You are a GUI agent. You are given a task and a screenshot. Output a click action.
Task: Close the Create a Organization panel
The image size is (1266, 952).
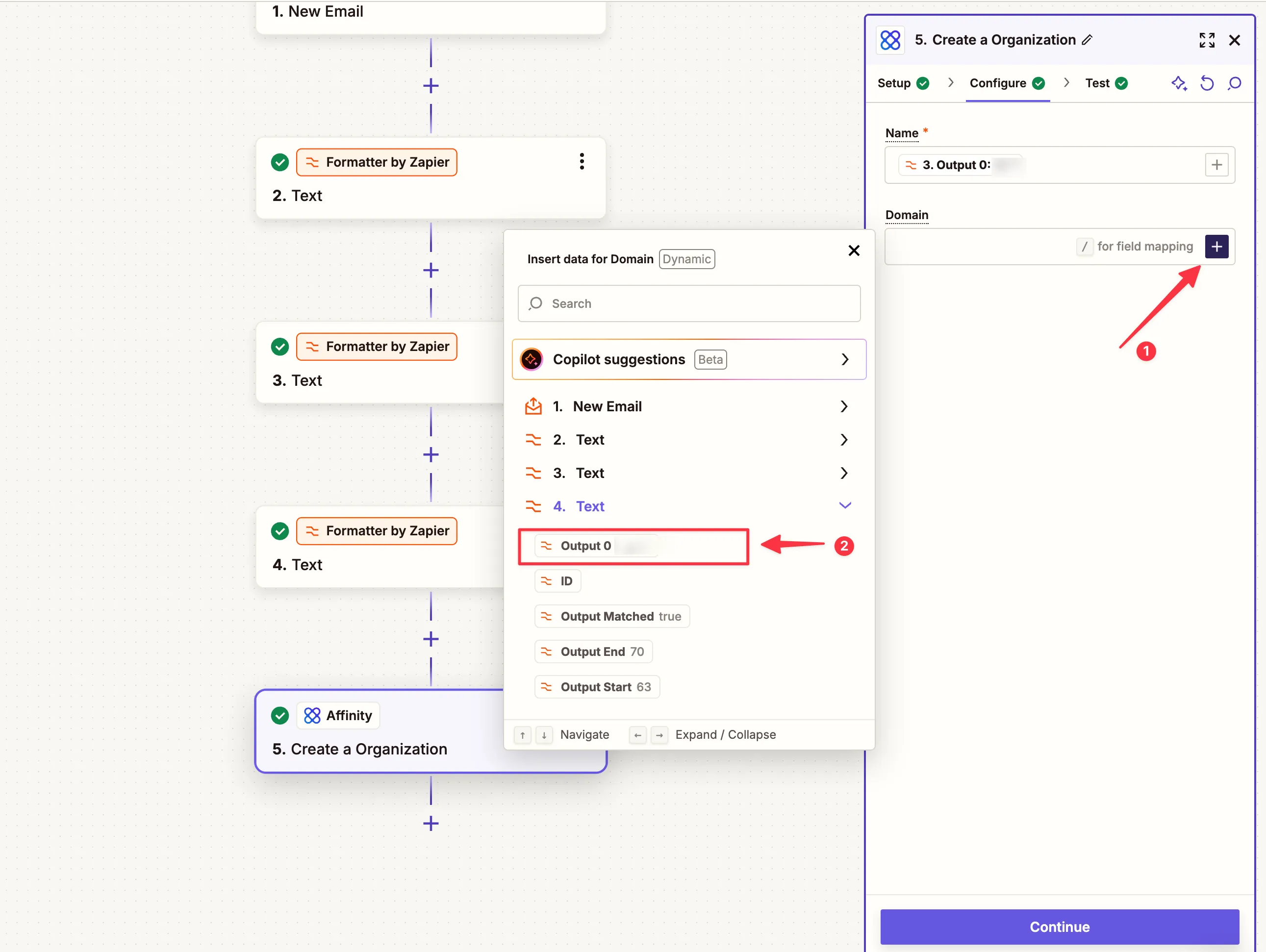pos(1235,40)
